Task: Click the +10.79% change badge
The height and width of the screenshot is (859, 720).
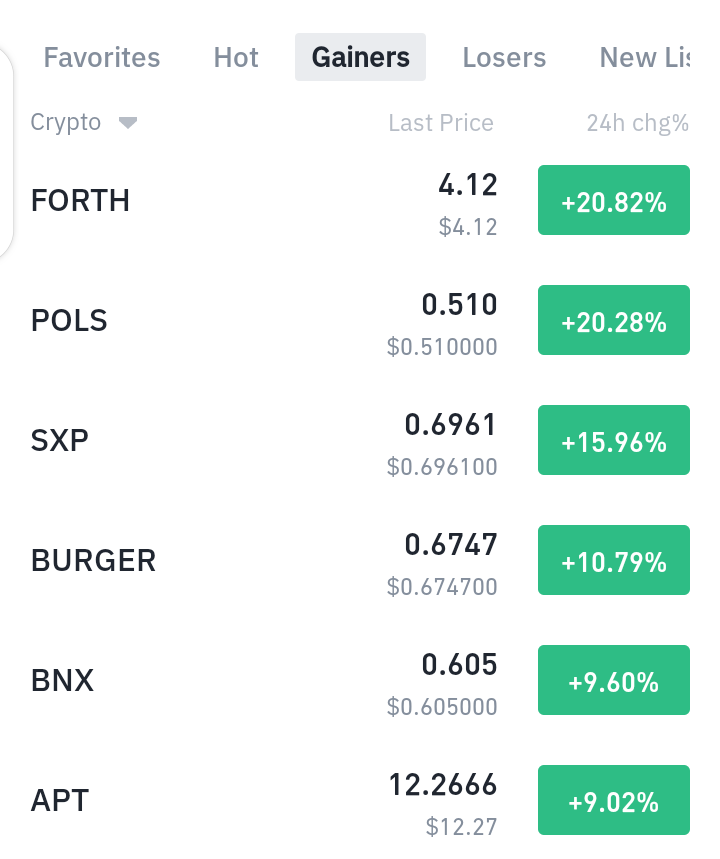Action: click(x=614, y=560)
